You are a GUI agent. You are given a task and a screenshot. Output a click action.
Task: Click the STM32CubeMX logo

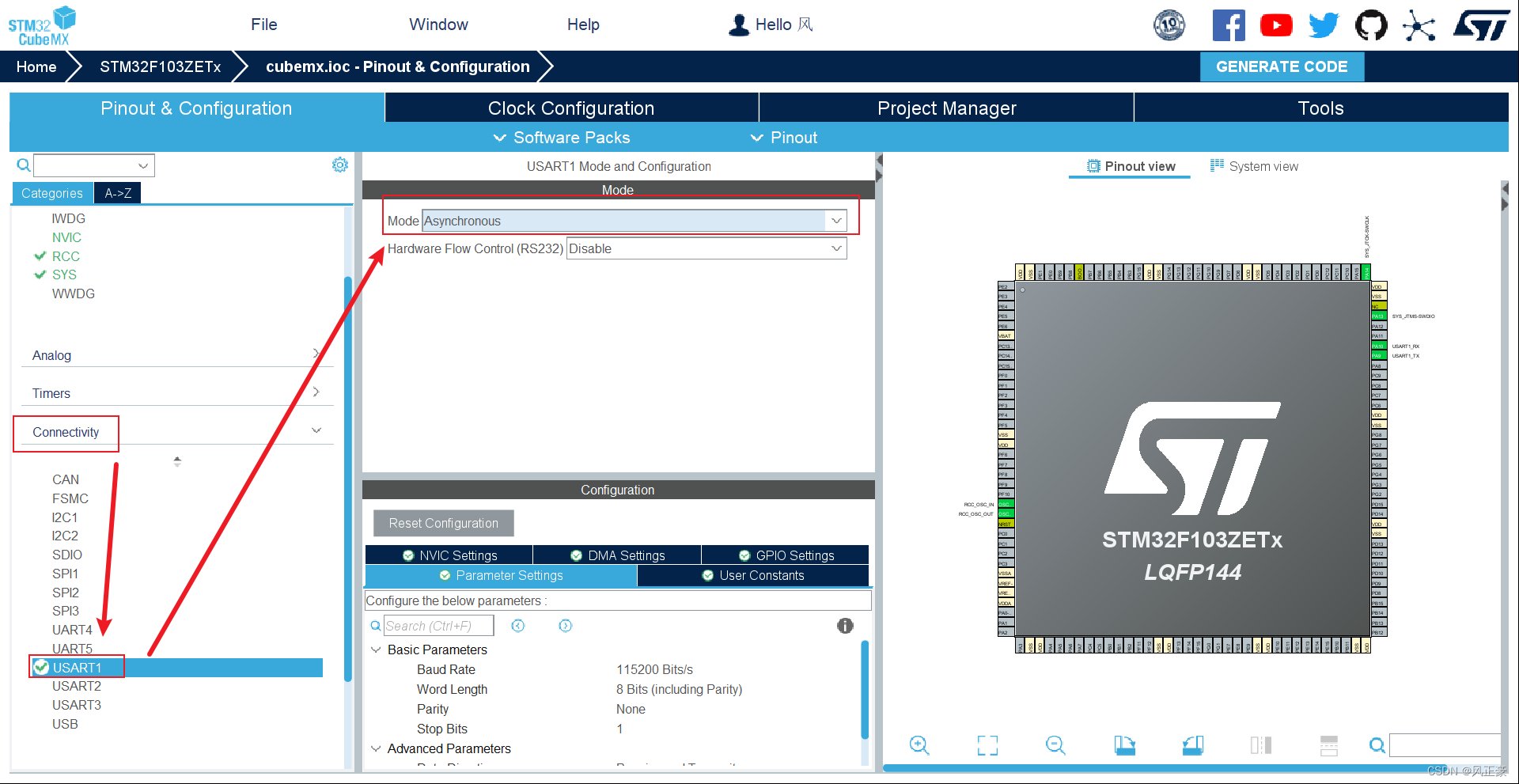pos(42,25)
